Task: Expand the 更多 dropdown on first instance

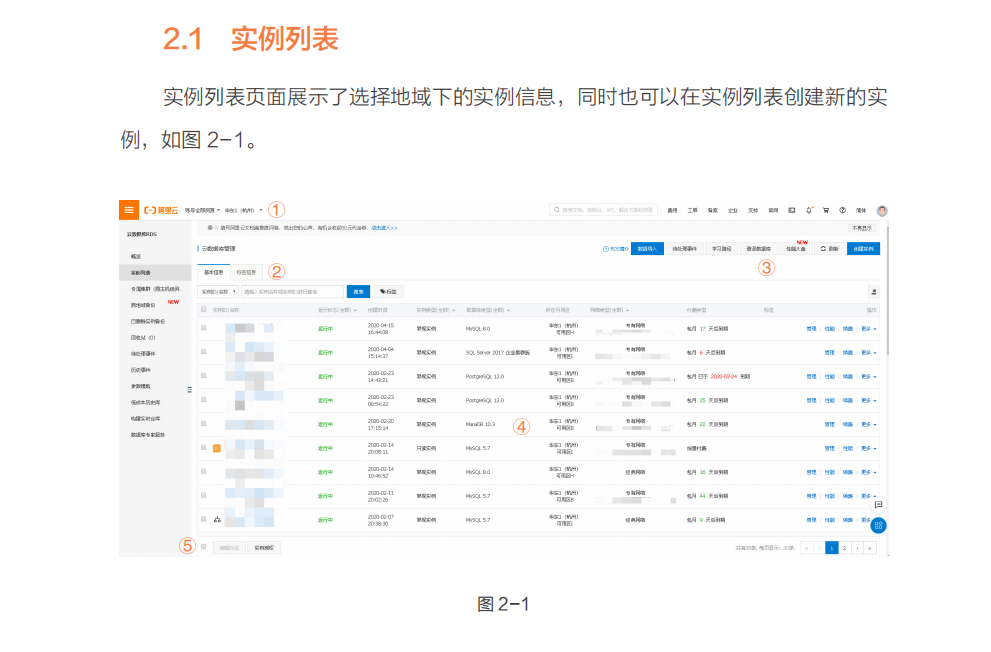Action: click(868, 328)
